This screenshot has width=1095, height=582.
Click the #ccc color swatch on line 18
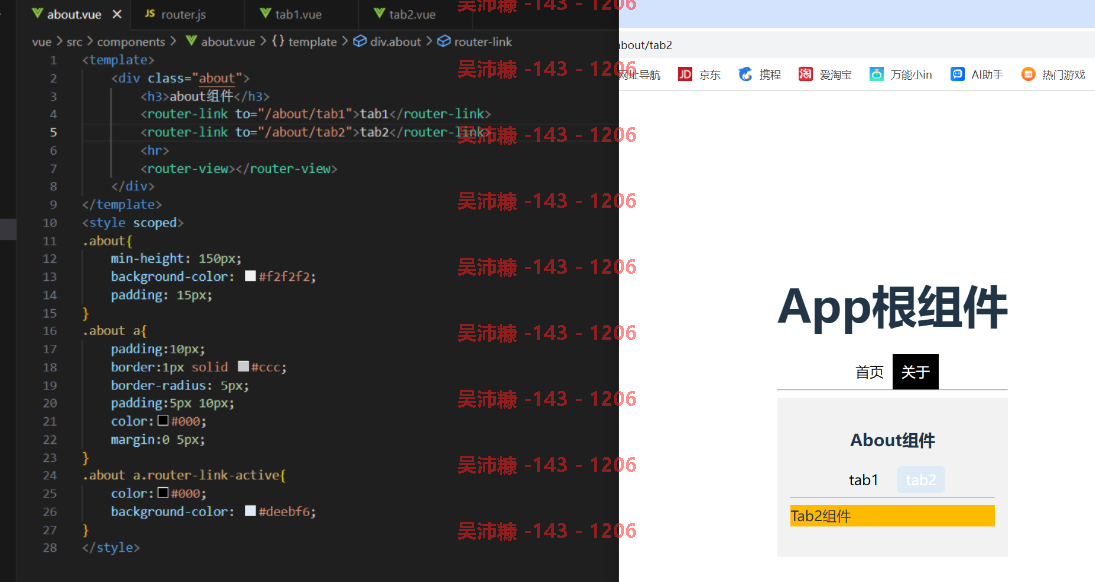click(x=243, y=366)
